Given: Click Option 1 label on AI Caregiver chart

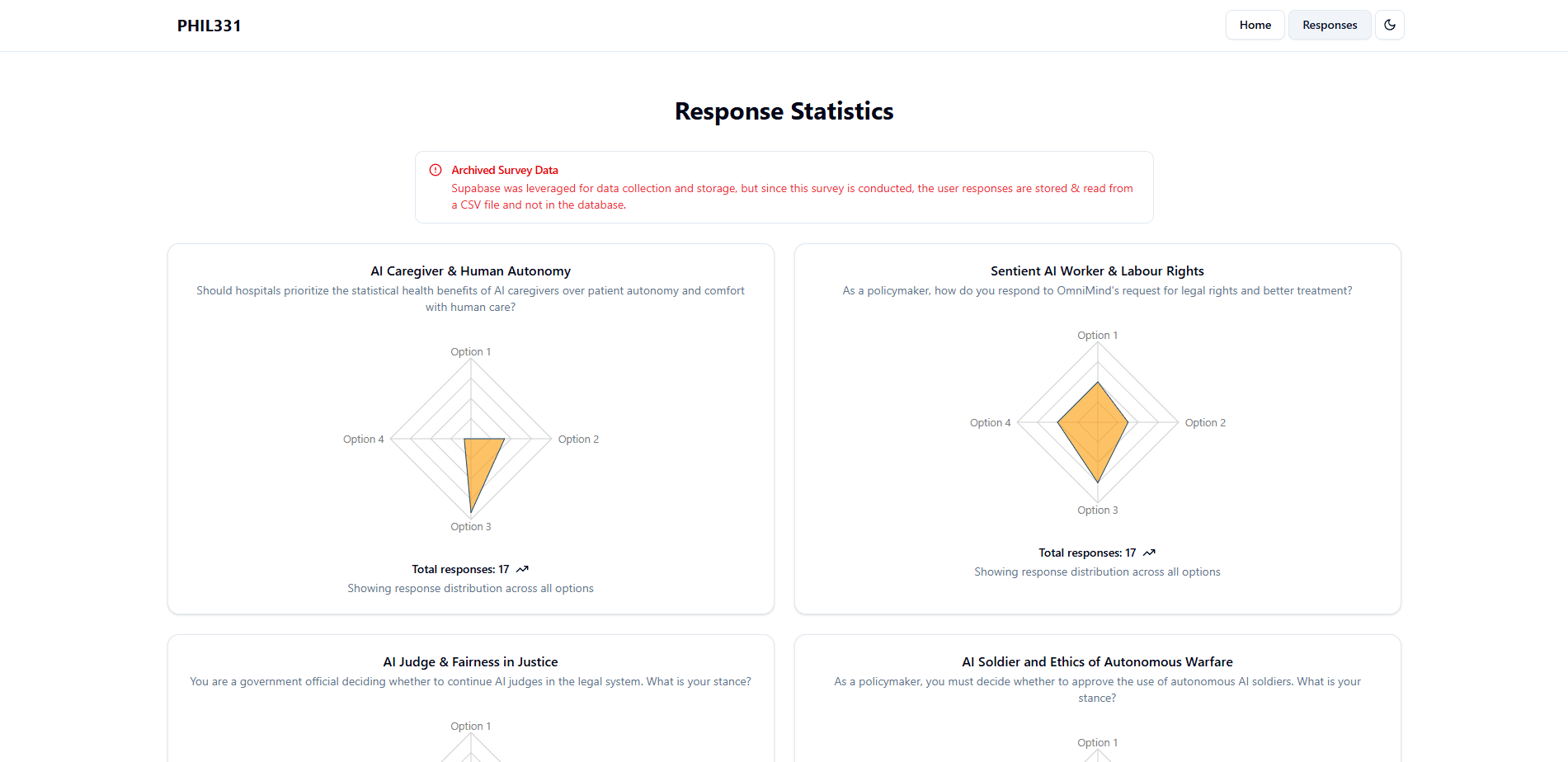Looking at the screenshot, I should pyautogui.click(x=470, y=352).
